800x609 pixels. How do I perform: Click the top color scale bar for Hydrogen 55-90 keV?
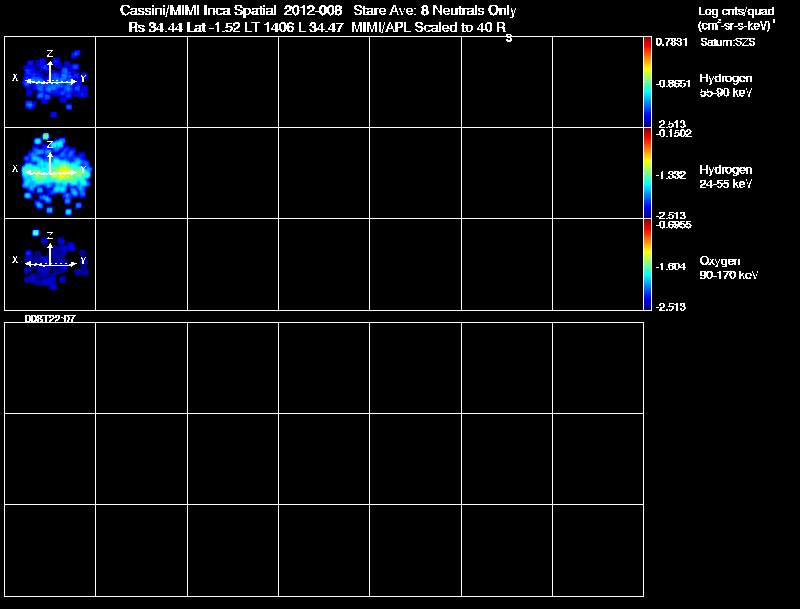tap(647, 82)
